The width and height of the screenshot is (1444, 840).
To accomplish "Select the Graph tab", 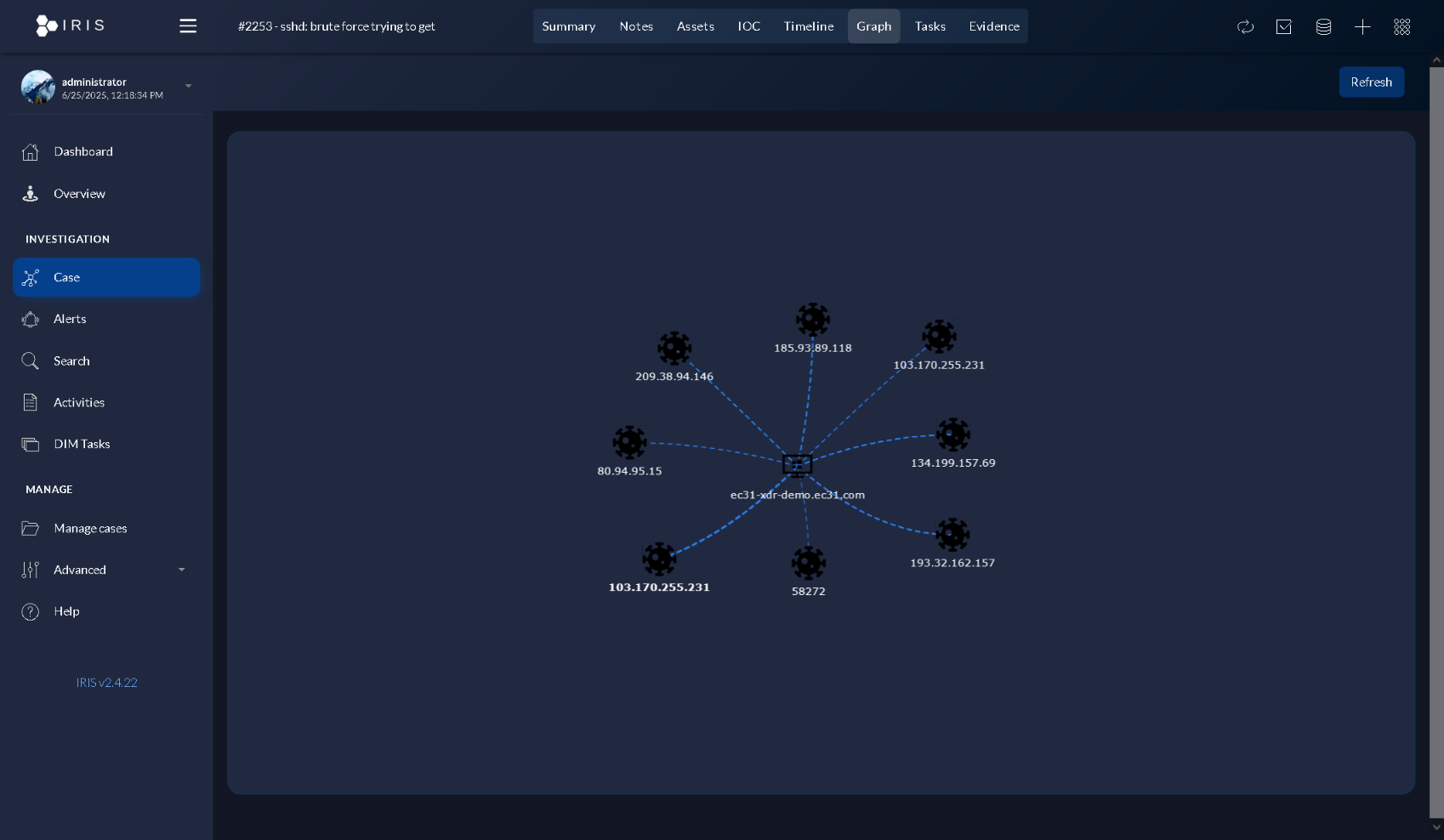I will pyautogui.click(x=874, y=26).
